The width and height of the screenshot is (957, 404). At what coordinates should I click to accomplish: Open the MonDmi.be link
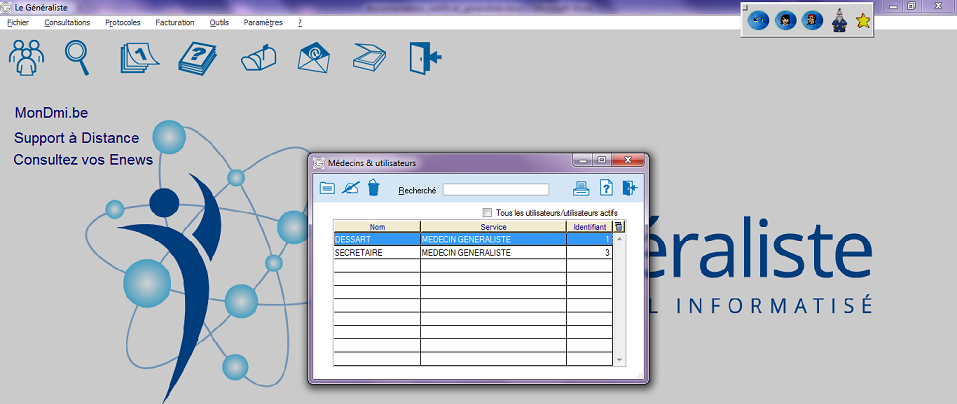click(x=52, y=113)
